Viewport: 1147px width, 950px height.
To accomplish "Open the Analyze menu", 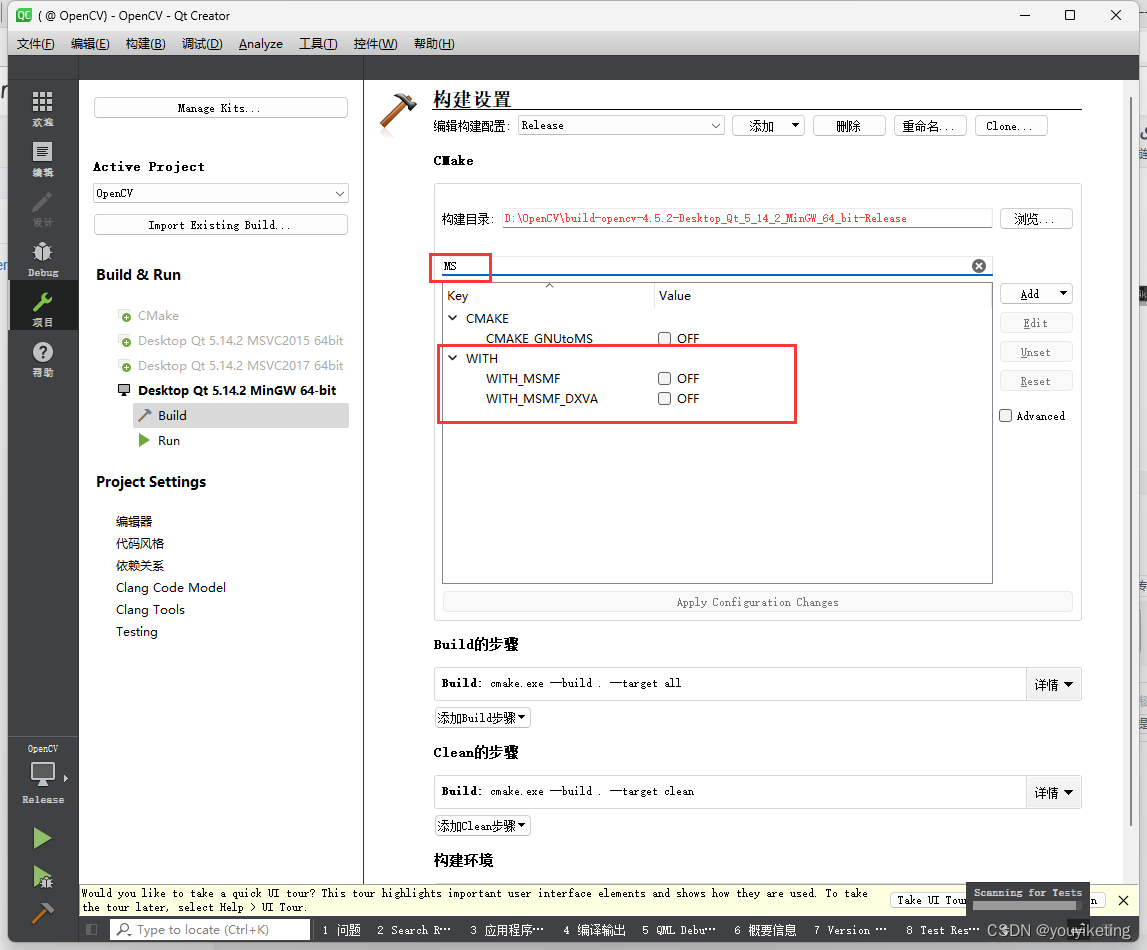I will [260, 44].
